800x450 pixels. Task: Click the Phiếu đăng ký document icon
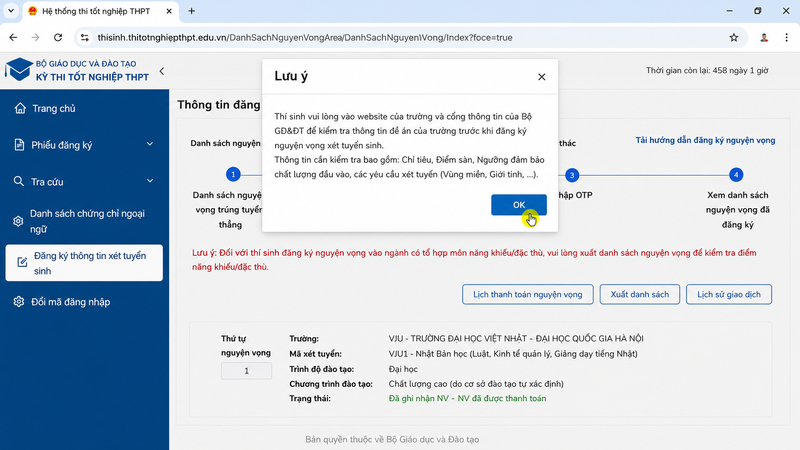click(19, 145)
